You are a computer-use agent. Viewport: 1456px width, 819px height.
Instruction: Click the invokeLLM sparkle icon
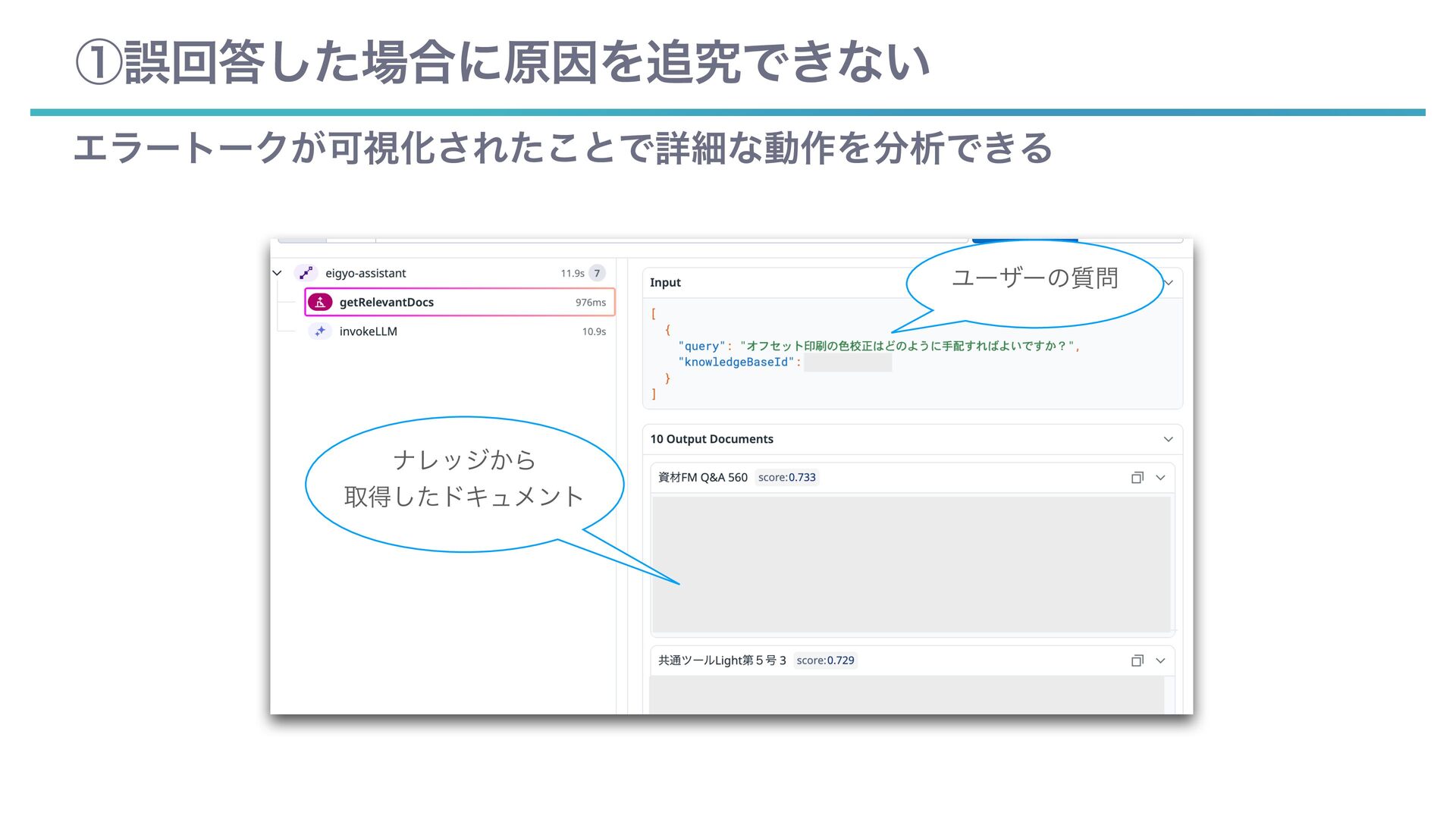pos(320,331)
